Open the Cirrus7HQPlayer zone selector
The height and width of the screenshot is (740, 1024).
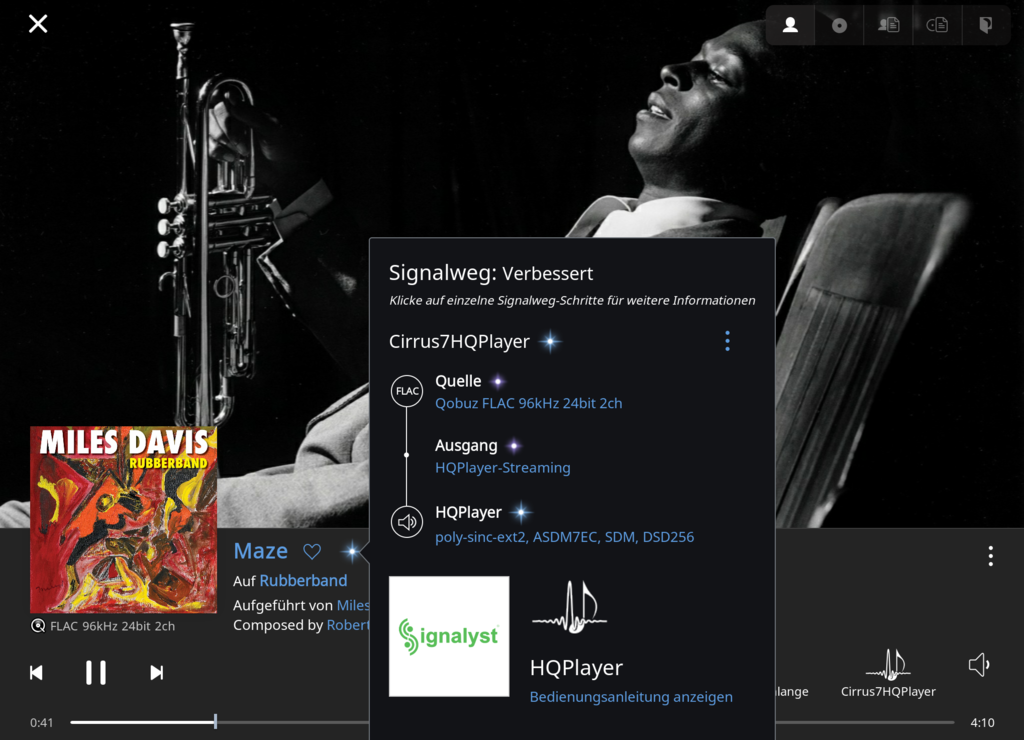(x=888, y=672)
